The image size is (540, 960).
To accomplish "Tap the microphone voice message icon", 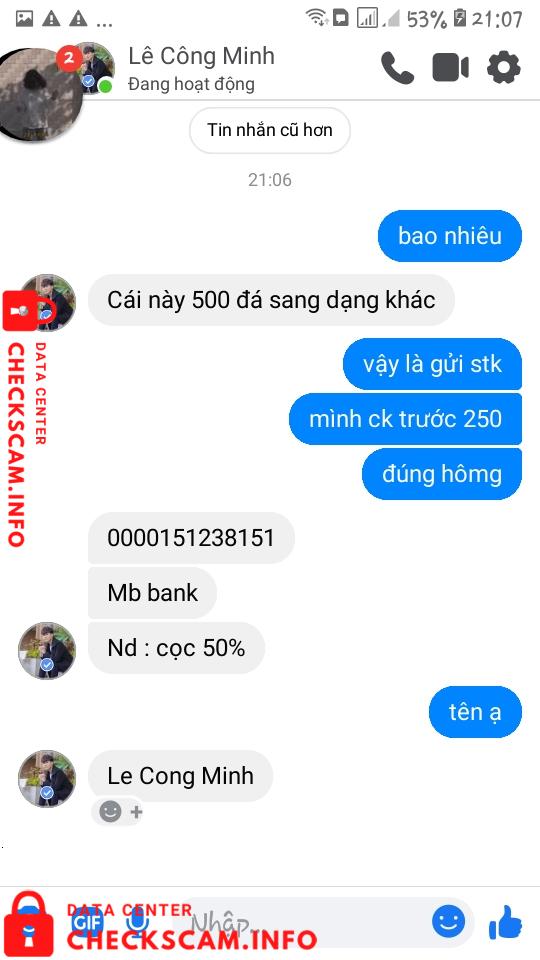I will tap(138, 921).
